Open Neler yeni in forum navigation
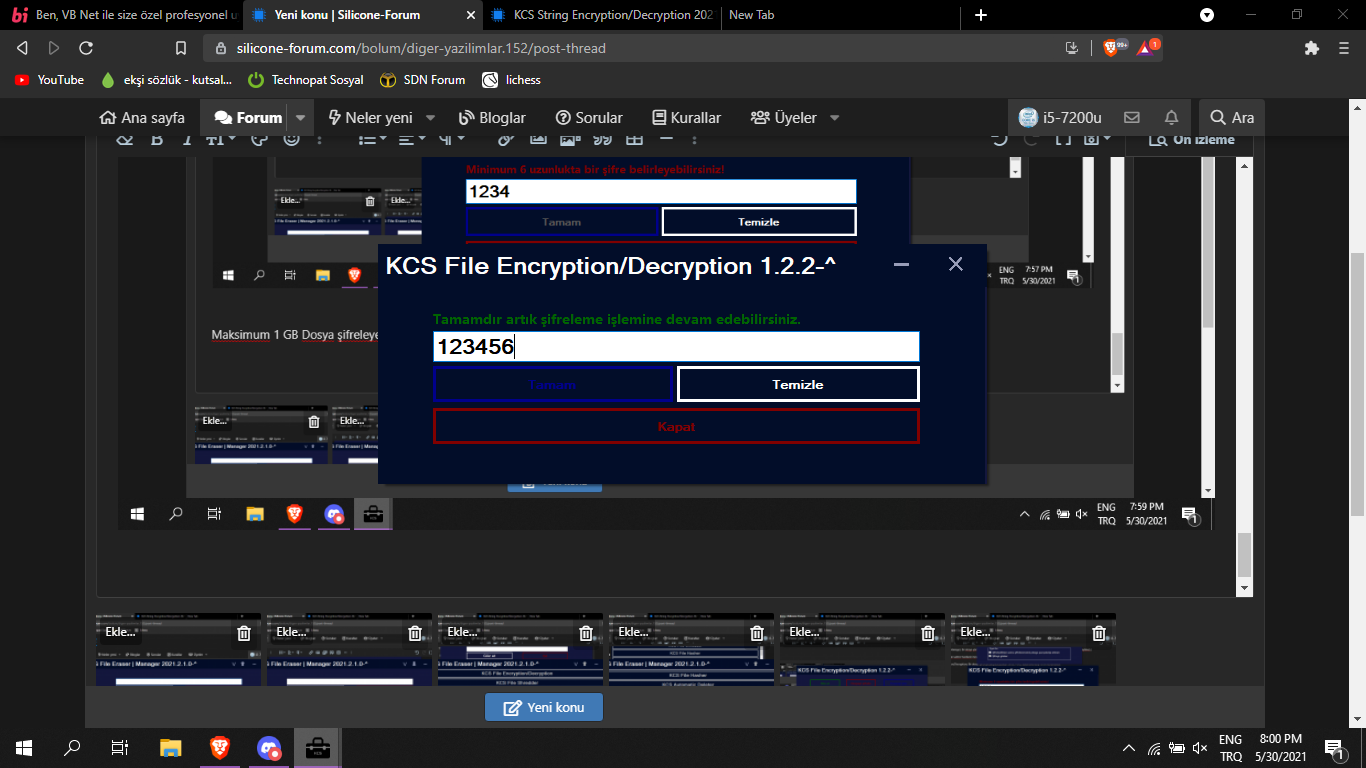1366x768 pixels. coord(370,118)
